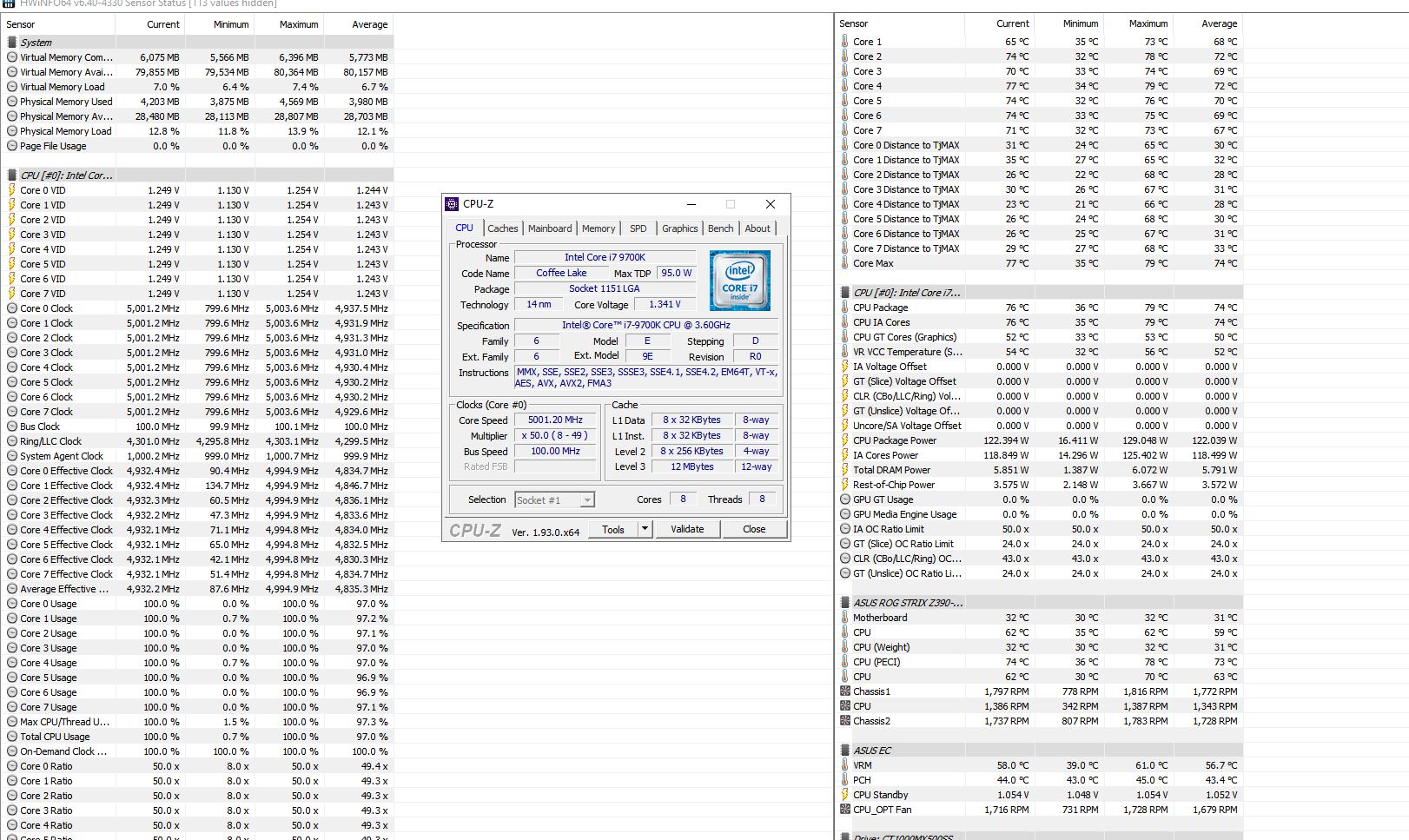The image size is (1409, 840).
Task: Click the lightning icon beside IA Voltage Offset
Action: [845, 367]
